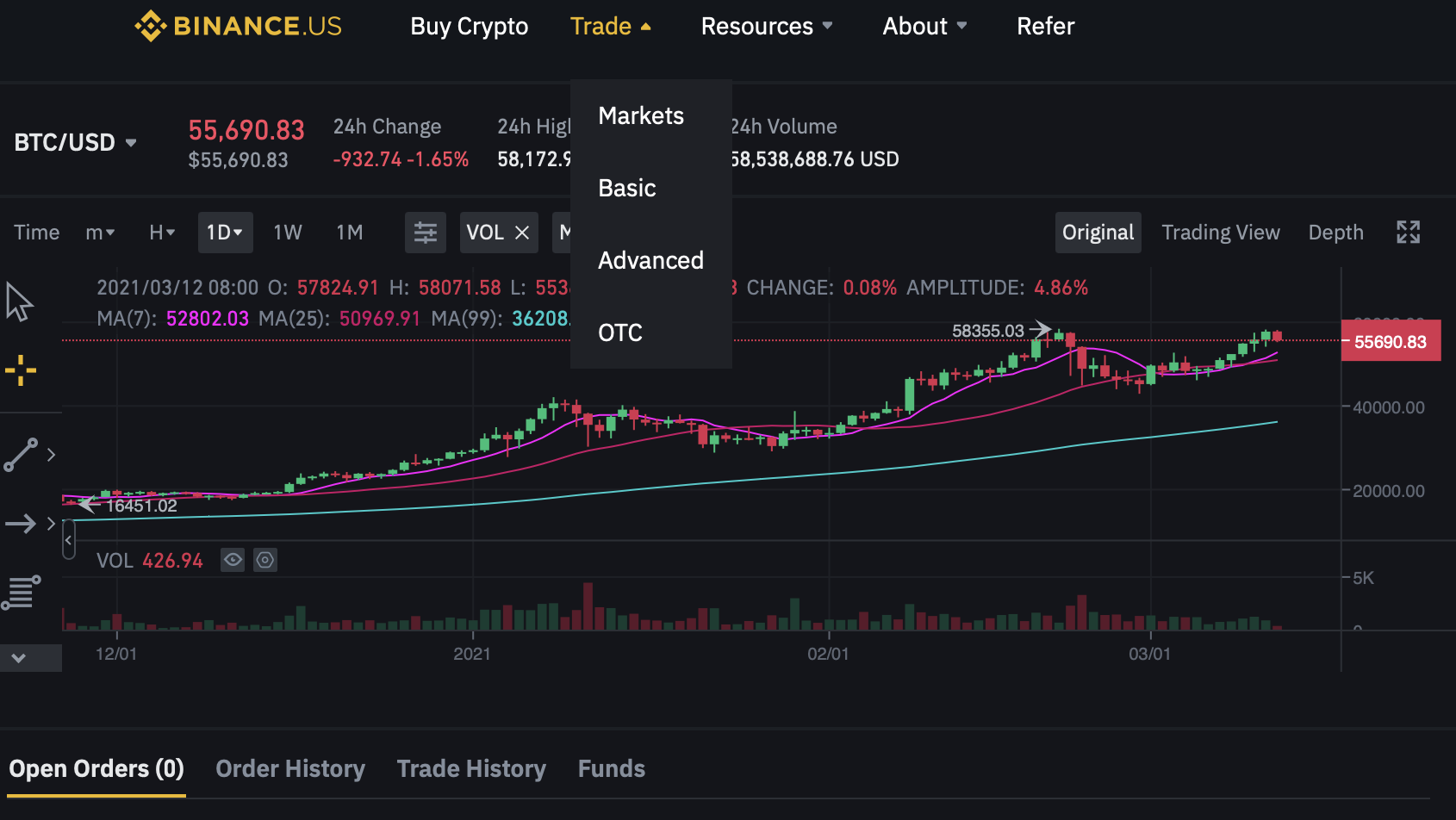The image size is (1456, 820).
Task: Switch chart to Trading View mode
Action: click(x=1220, y=233)
